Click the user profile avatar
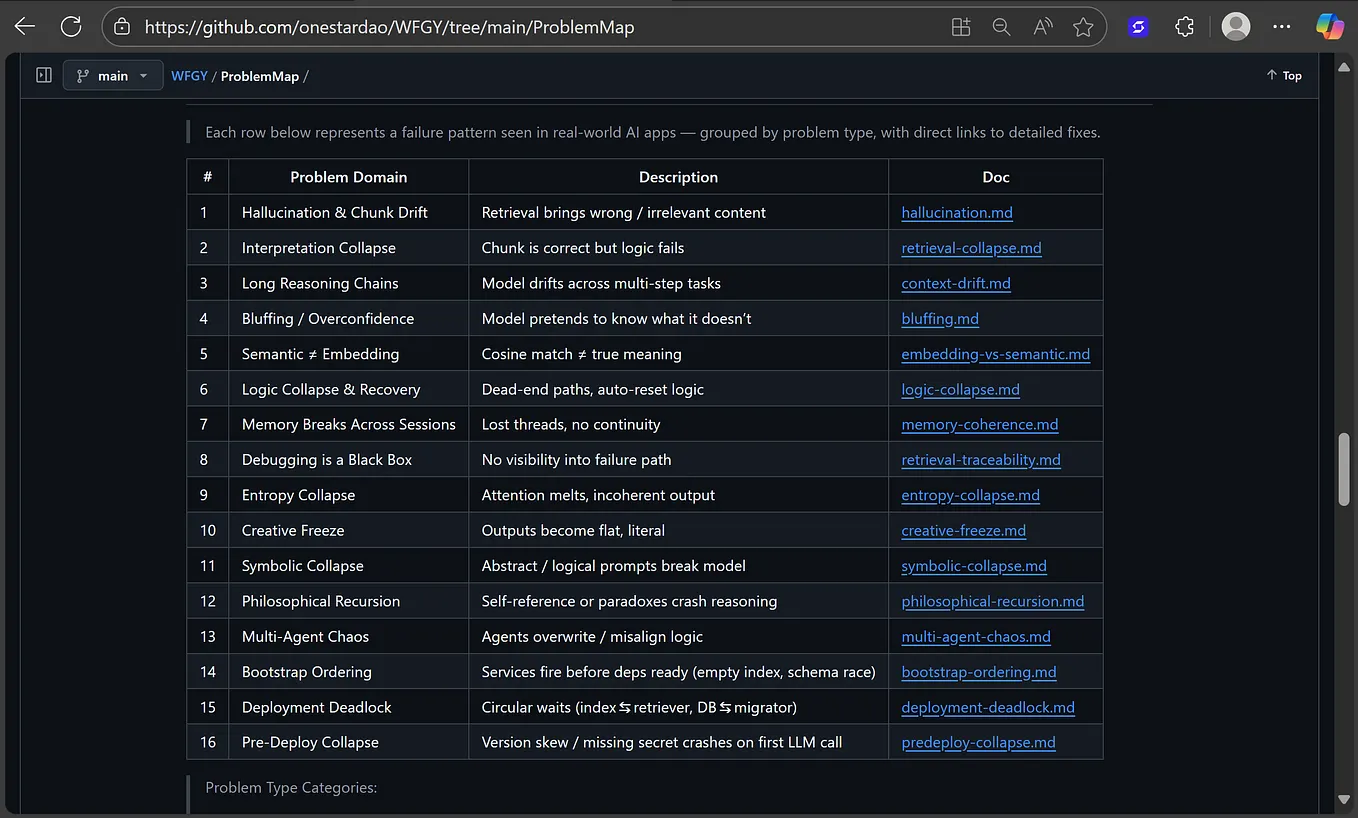 tap(1236, 27)
